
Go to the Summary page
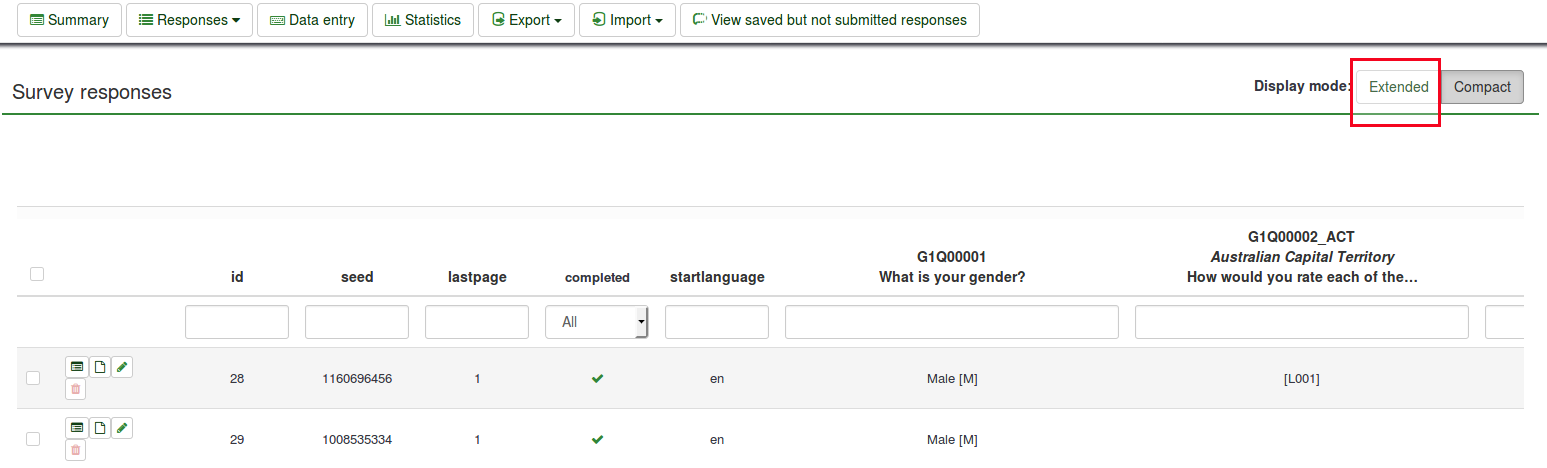[x=69, y=20]
